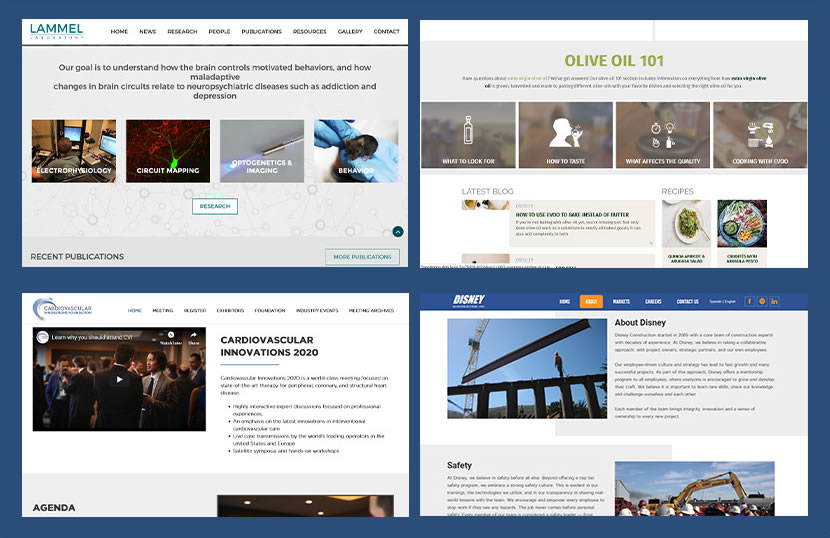Select CAREERS in the Disney navigation bar

point(653,301)
